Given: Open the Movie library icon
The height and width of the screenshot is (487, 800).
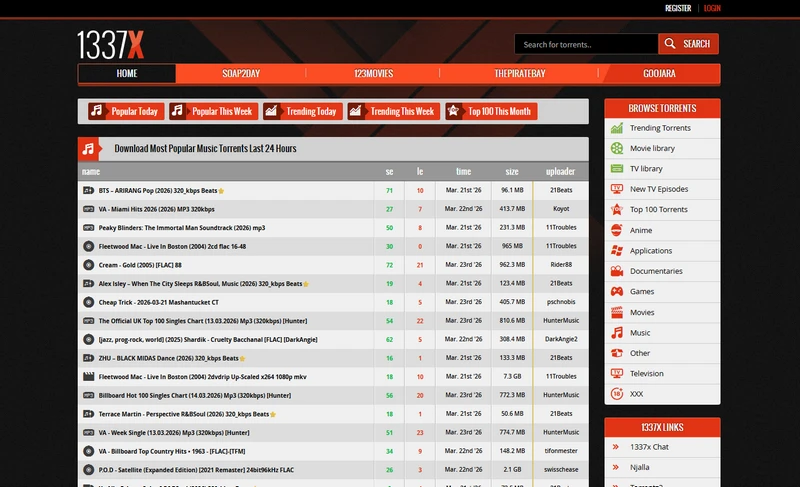Looking at the screenshot, I should (x=618, y=148).
